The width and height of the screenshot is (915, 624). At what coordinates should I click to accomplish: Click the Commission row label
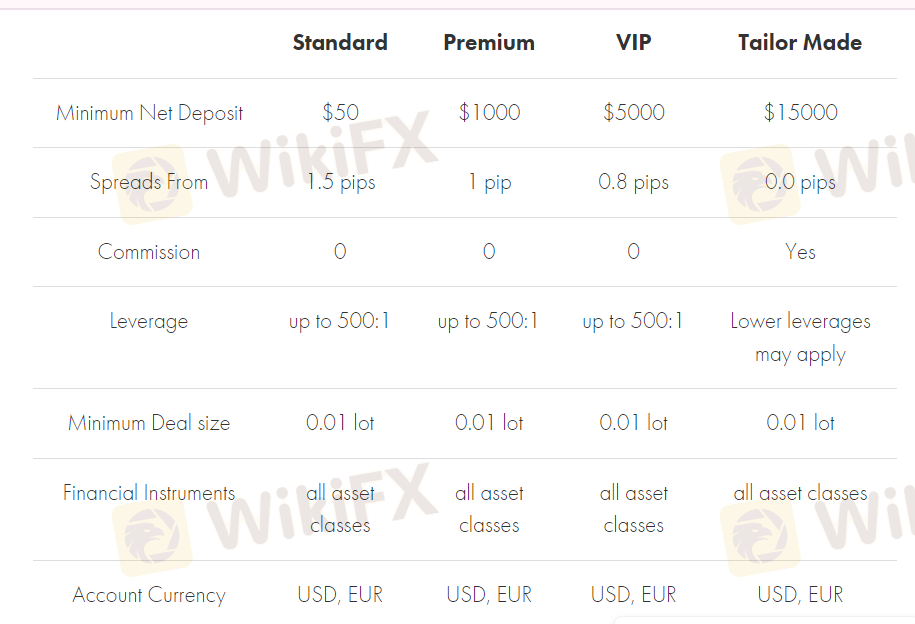[149, 252]
